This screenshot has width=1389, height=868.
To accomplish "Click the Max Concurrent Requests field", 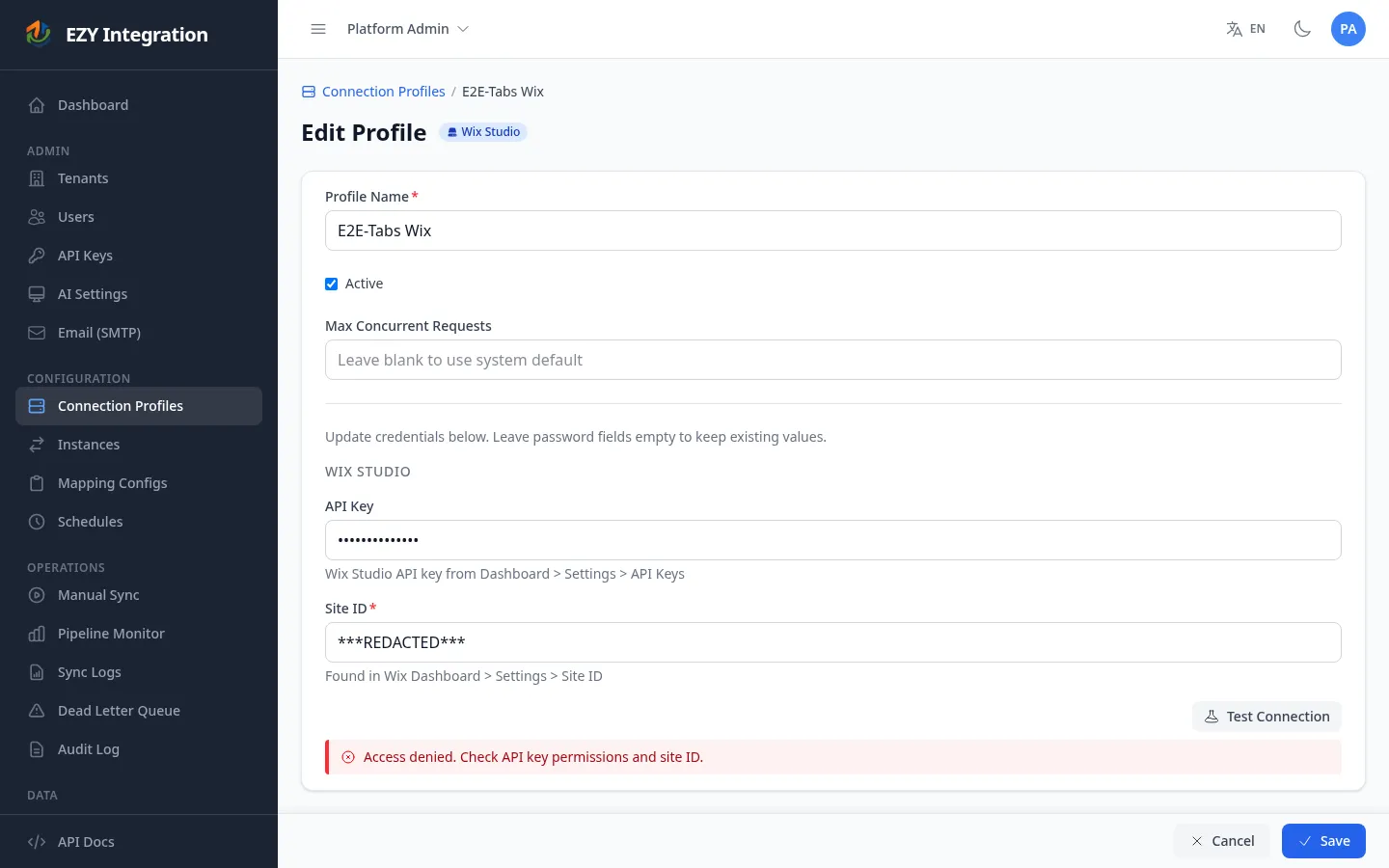I will coord(833,360).
